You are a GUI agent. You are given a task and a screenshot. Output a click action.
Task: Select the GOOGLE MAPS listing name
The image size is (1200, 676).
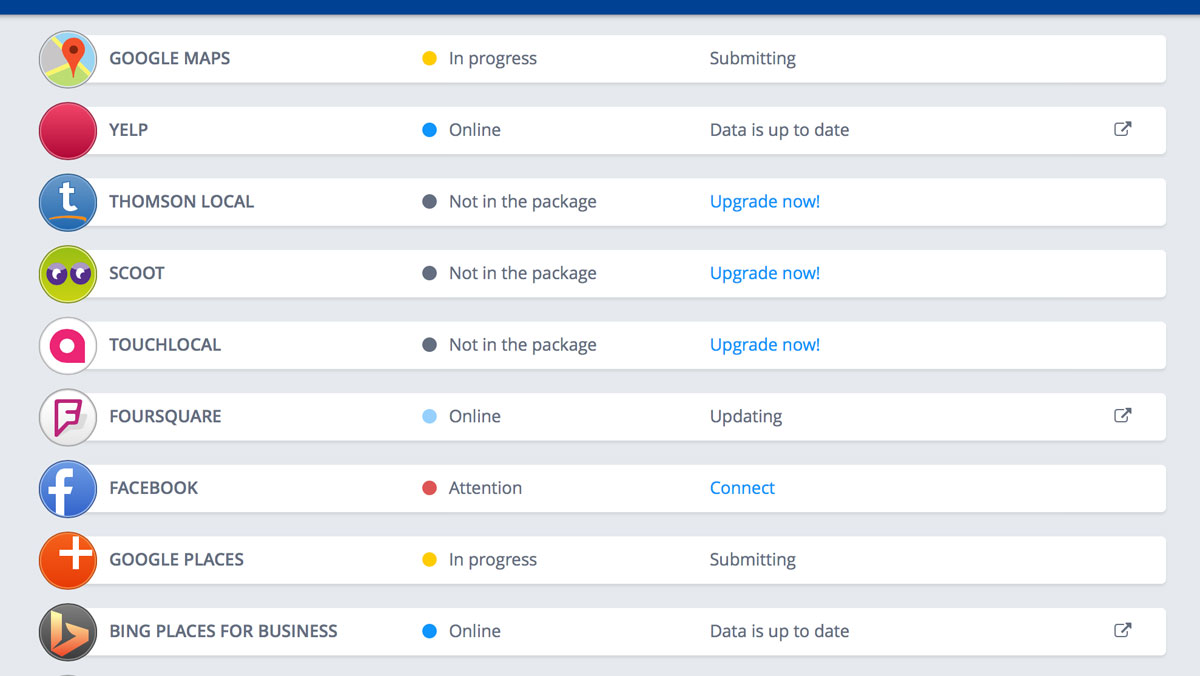click(170, 58)
